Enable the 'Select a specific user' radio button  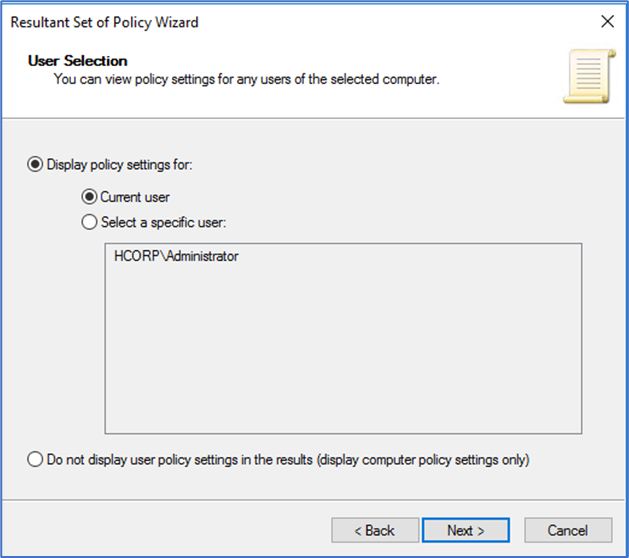click(89, 222)
